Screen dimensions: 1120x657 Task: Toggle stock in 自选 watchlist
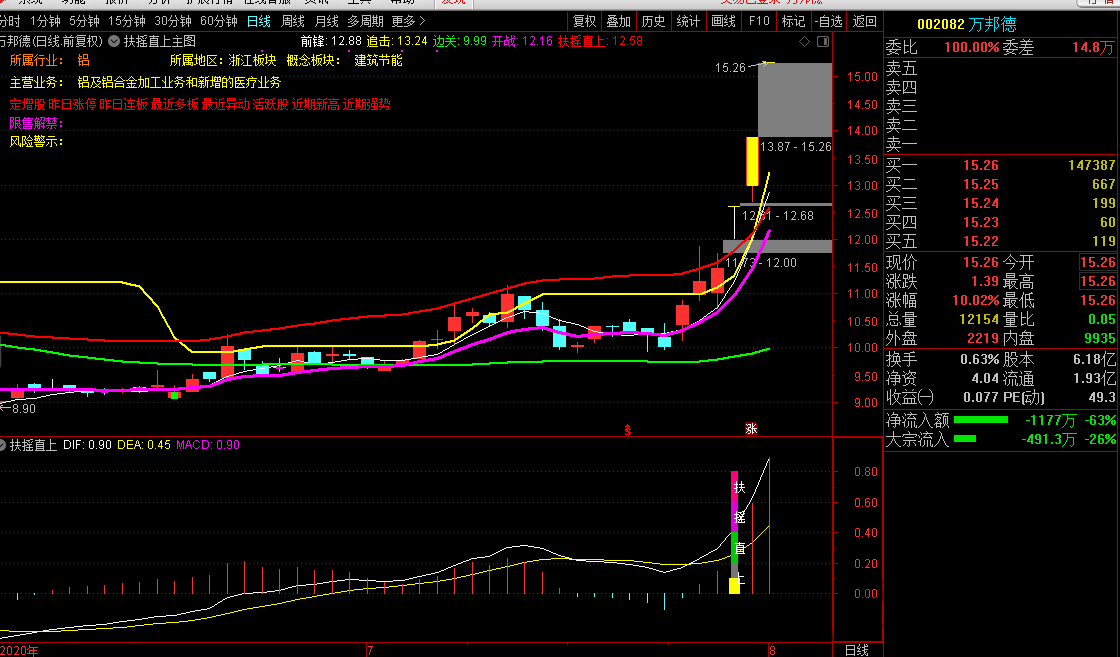(827, 21)
